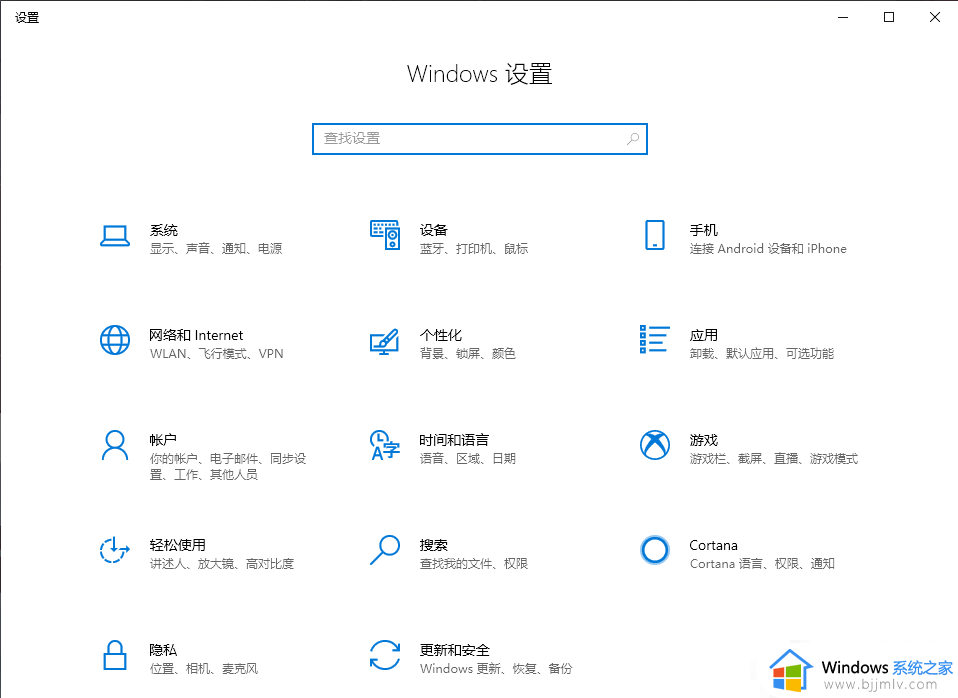Open the 设备 keyboard and speaker icon
Screen dimensions: 958x698
pyautogui.click(x=385, y=235)
